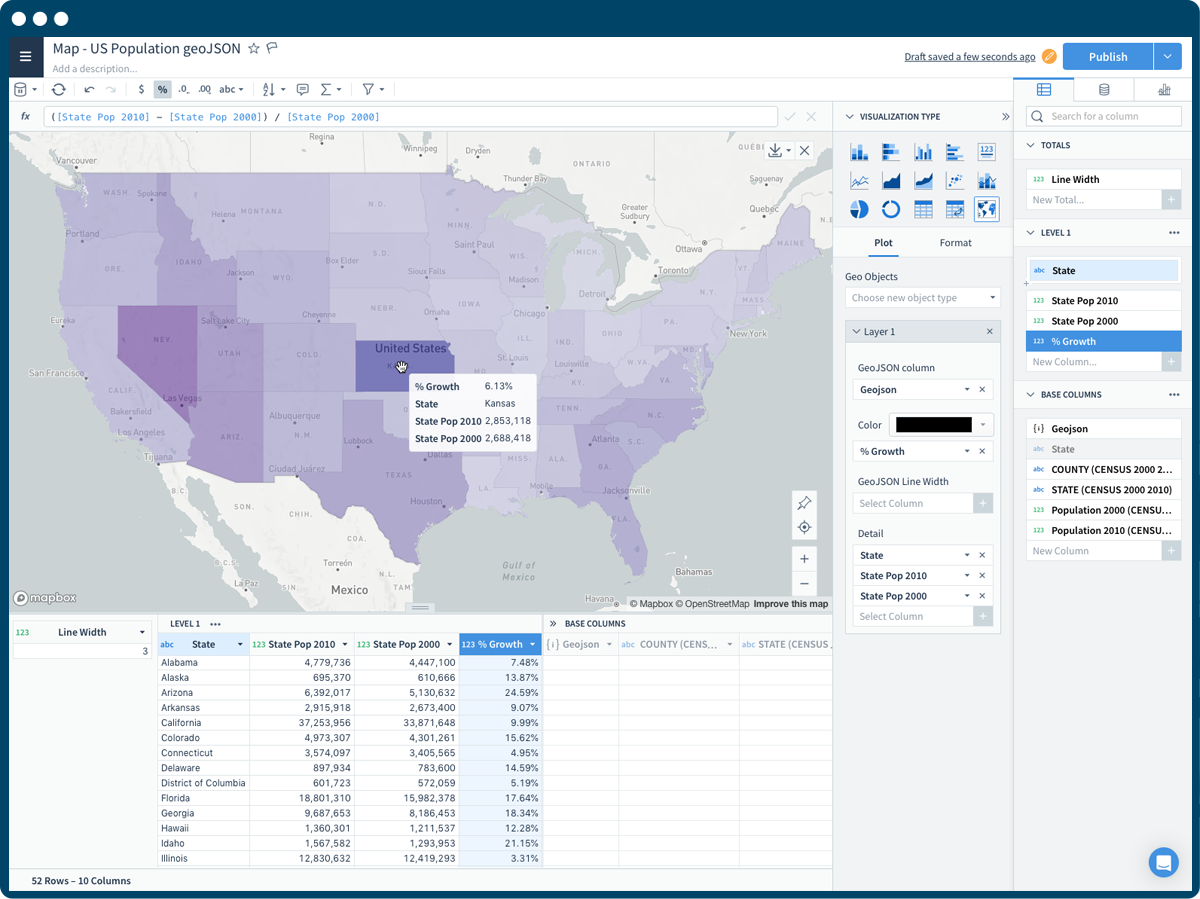Click the refresh data icon in the toolbar
The width and height of the screenshot is (1200, 899).
pyautogui.click(x=59, y=89)
